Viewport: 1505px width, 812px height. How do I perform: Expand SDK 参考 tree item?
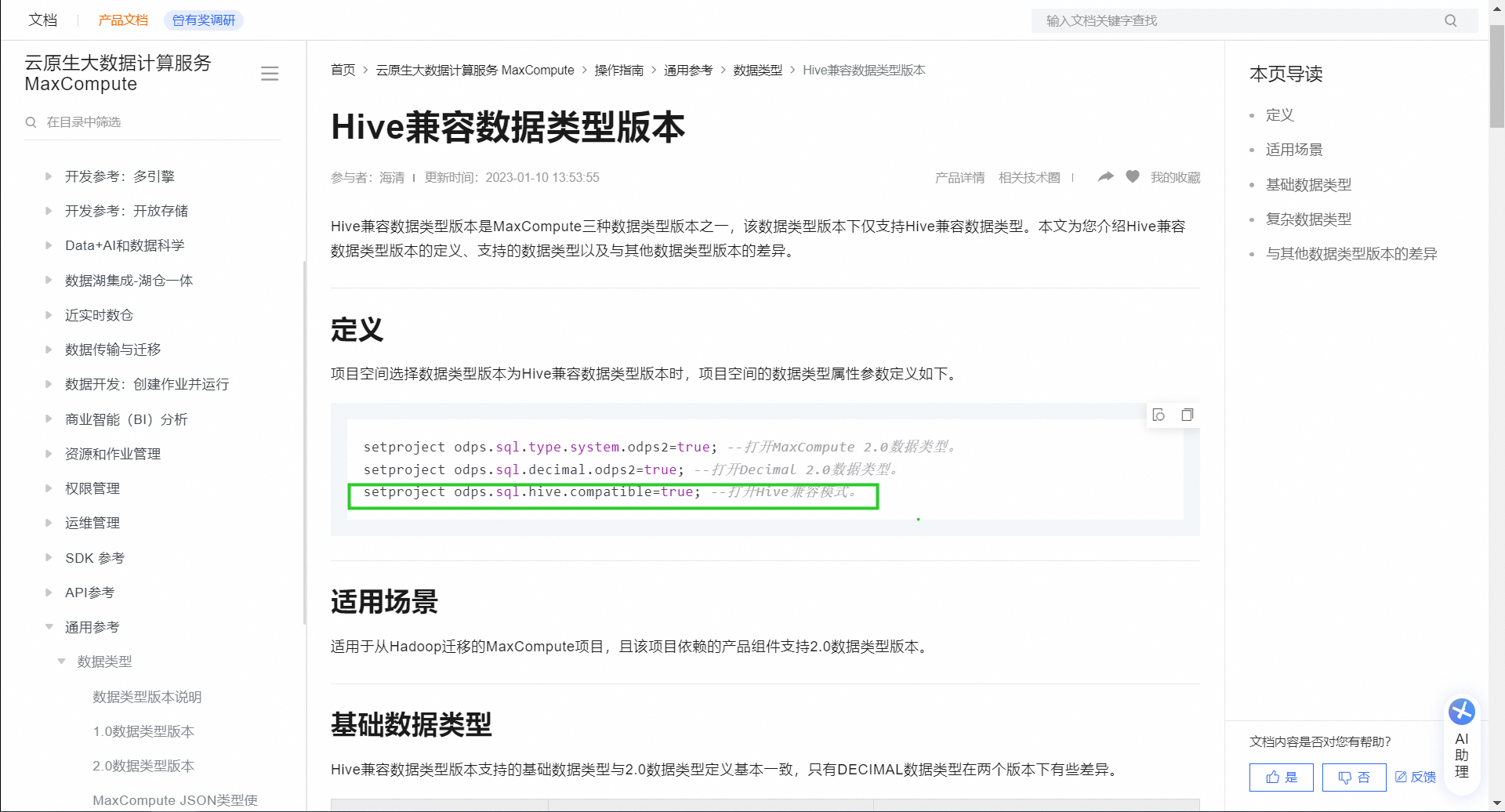pyautogui.click(x=49, y=557)
